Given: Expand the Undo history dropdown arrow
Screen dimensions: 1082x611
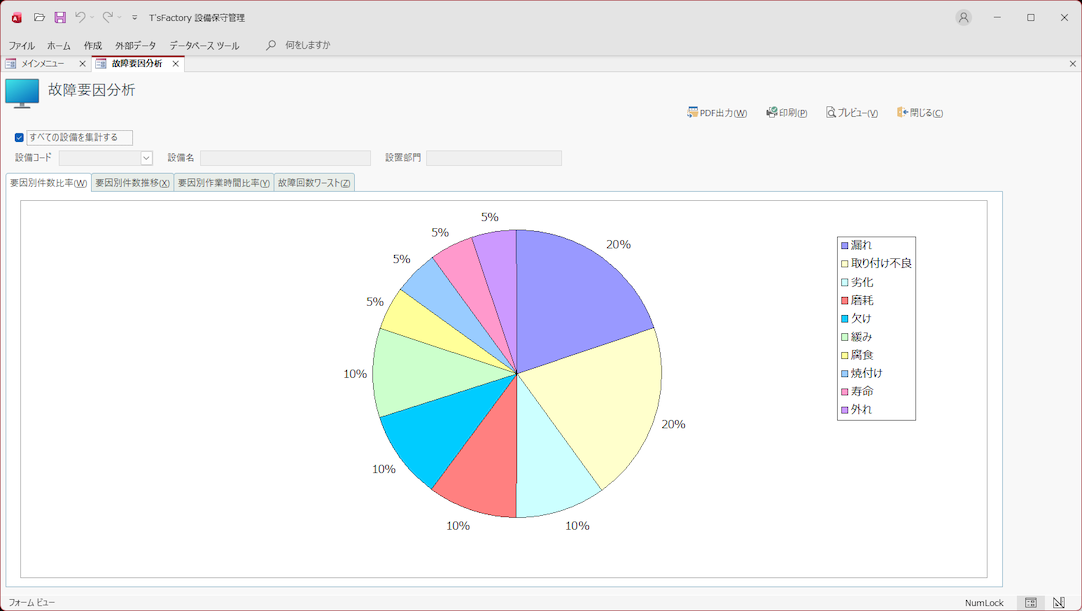Looking at the screenshot, I should click(92, 18).
